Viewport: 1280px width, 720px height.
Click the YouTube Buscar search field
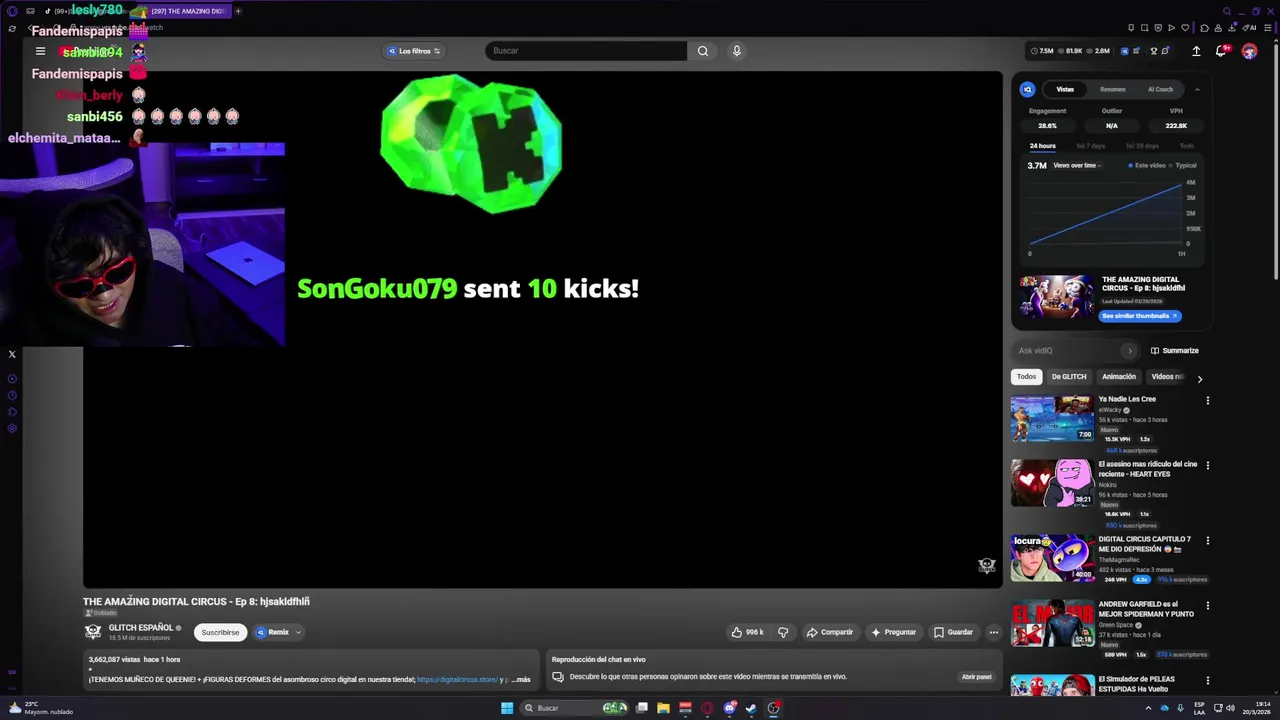(586, 51)
